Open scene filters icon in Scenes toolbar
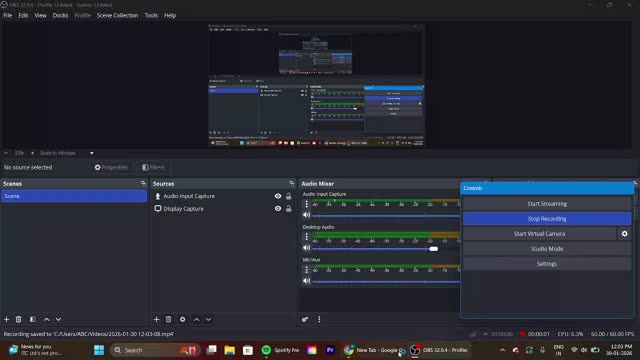 33,319
